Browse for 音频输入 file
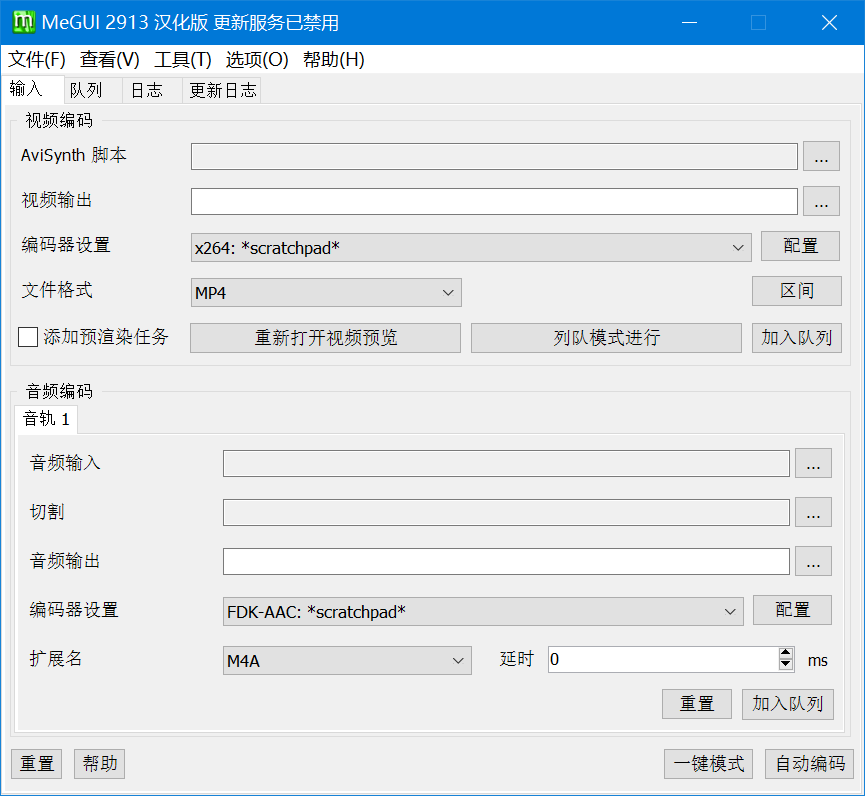 click(x=813, y=463)
